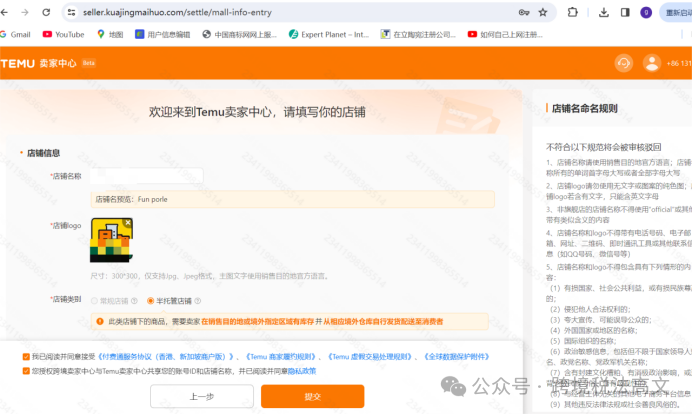
Task: Click help icon next to 半托管店铺
Action: [x=198, y=301]
